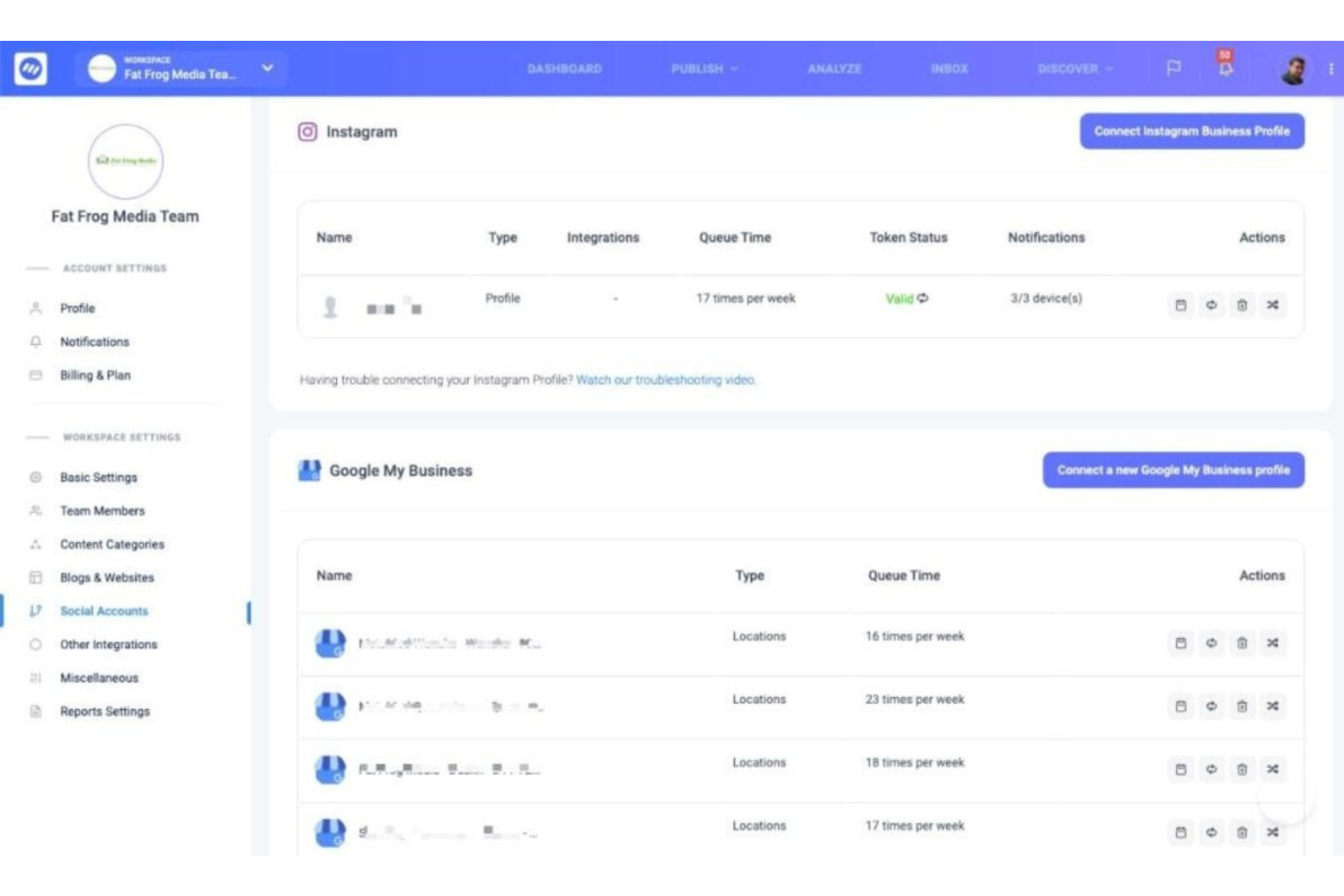Click the reconnect icon in the 18 times per week row

(x=1211, y=769)
